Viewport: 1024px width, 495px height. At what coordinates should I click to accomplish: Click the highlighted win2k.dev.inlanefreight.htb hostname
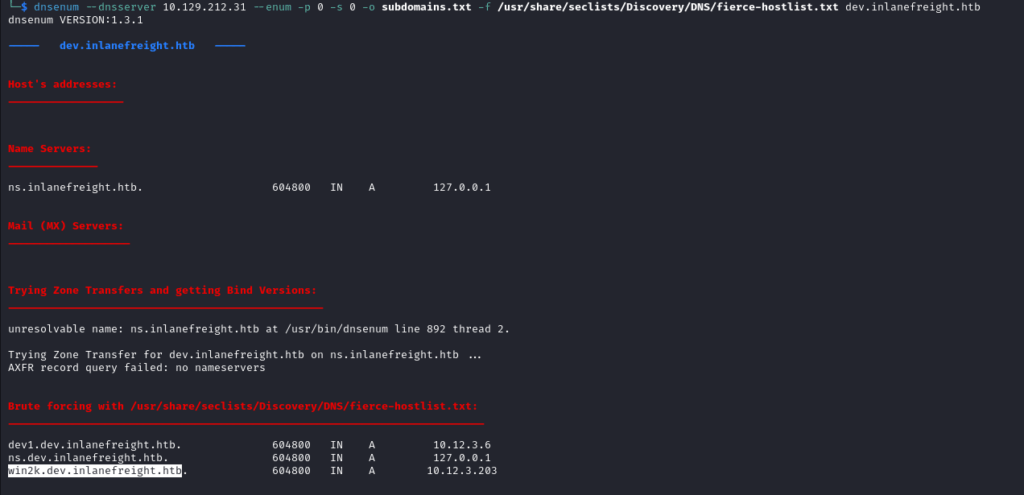pyautogui.click(x=95, y=471)
